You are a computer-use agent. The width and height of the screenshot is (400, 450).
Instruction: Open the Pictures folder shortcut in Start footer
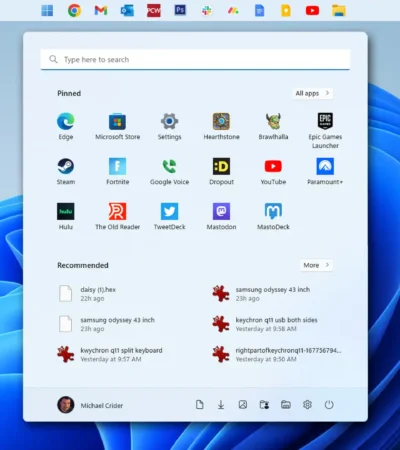243,405
